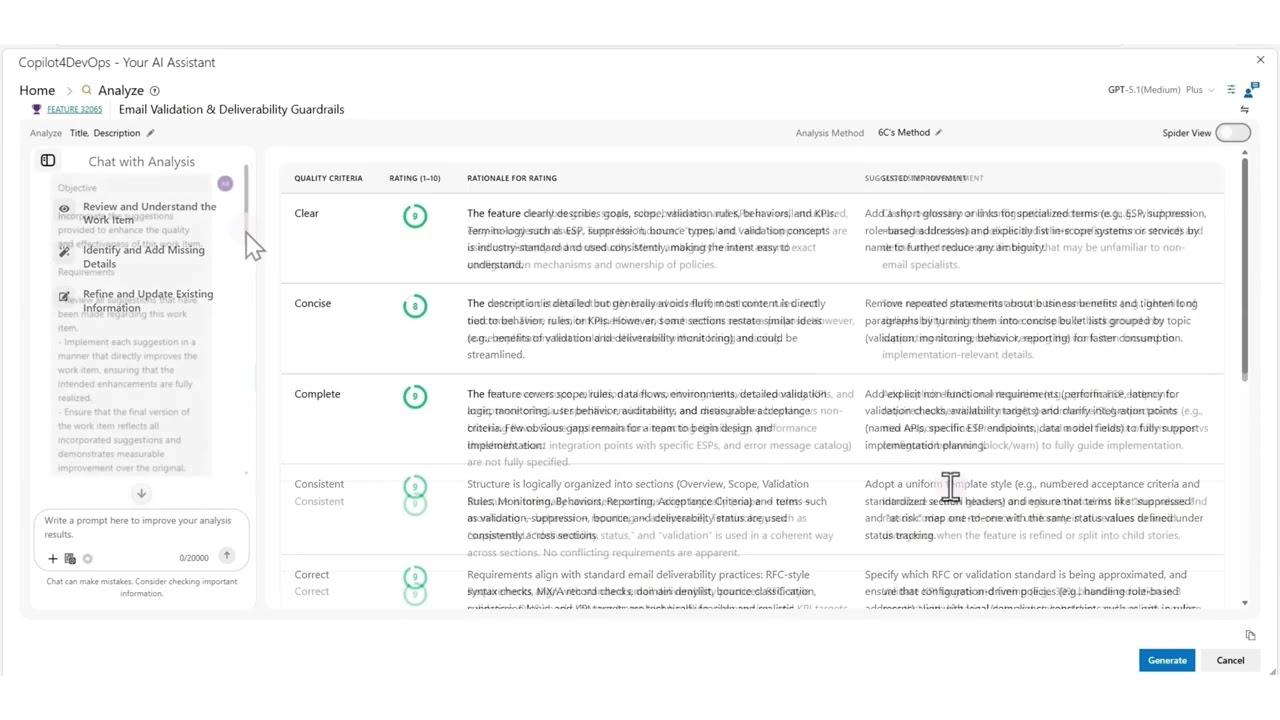1280x720 pixels.
Task: Toggle the chat sidebar panel icon
Action: click(48, 161)
